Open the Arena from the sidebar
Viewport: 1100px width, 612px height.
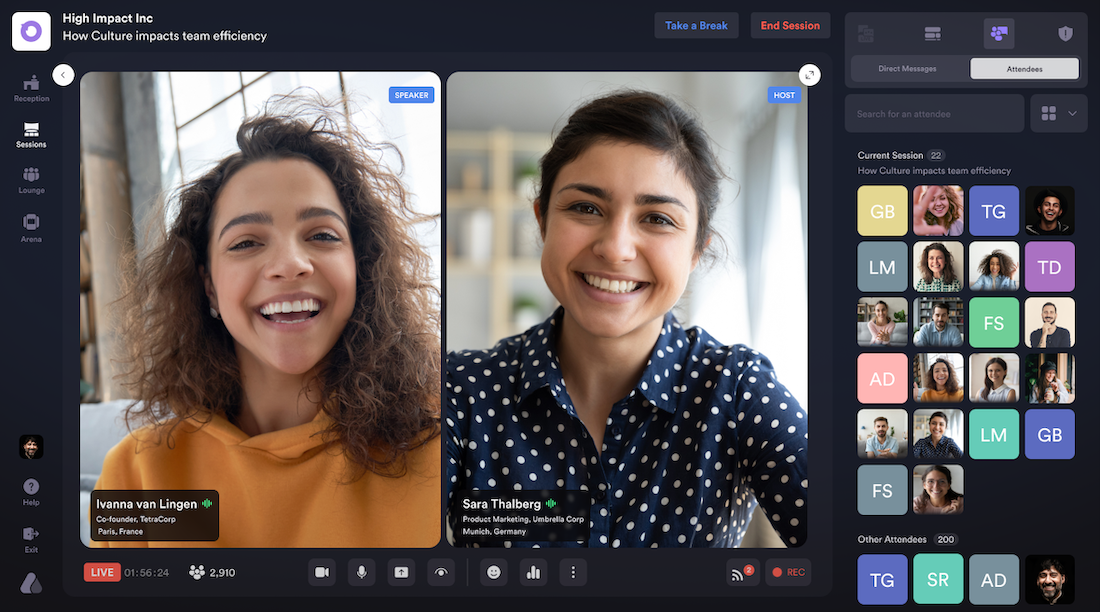(31, 227)
